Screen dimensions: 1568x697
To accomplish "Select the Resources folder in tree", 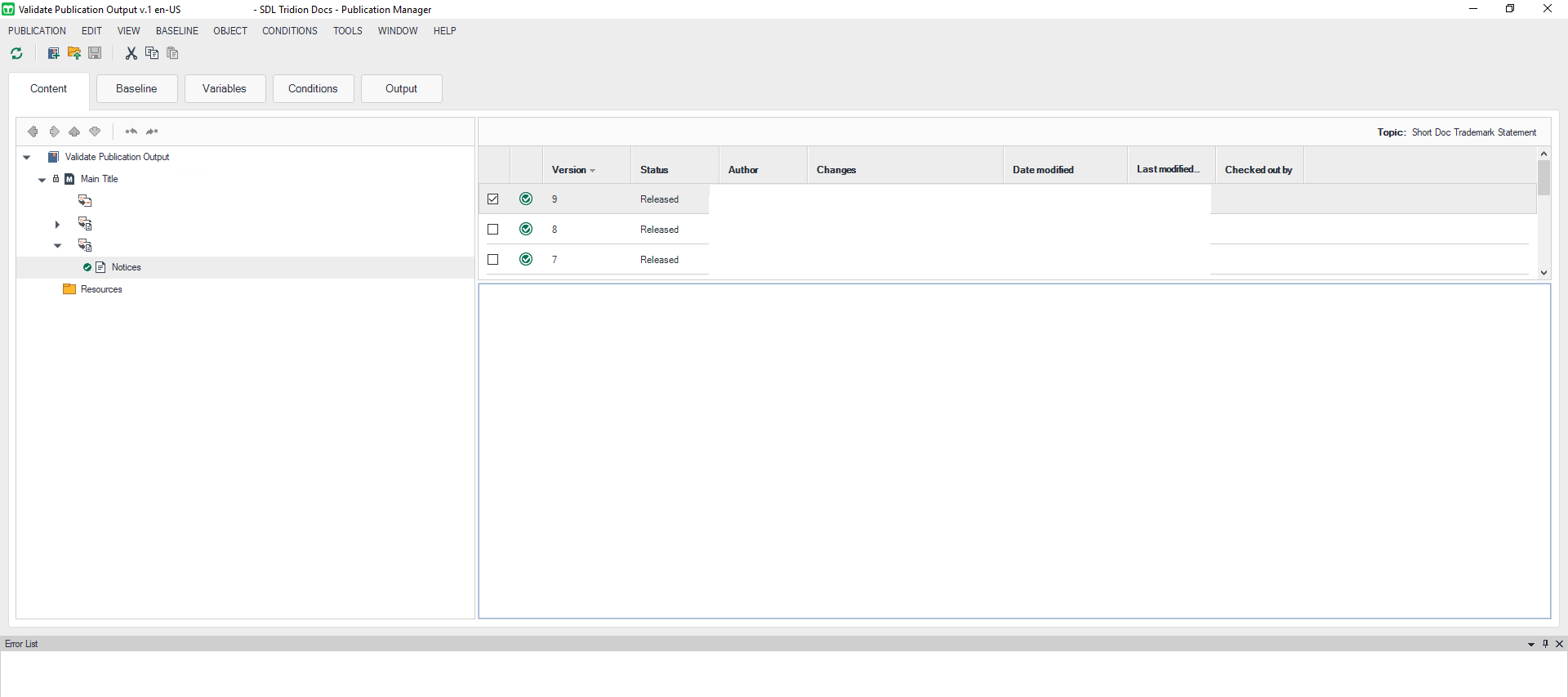I will pyautogui.click(x=101, y=289).
